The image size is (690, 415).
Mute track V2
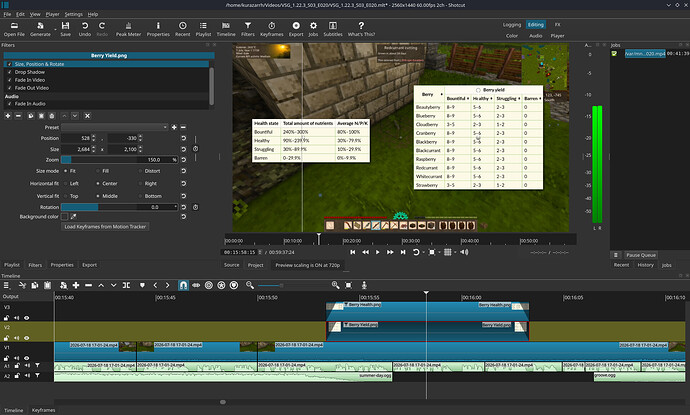[16, 338]
